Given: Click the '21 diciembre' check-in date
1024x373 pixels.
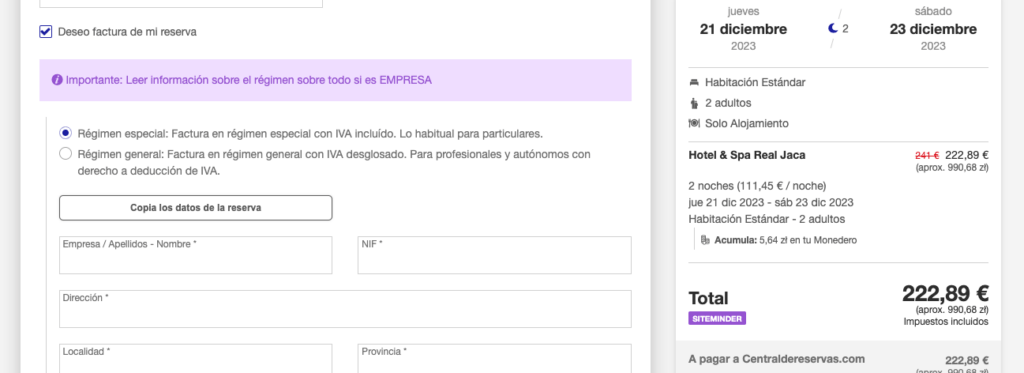Looking at the screenshot, I should point(743,29).
